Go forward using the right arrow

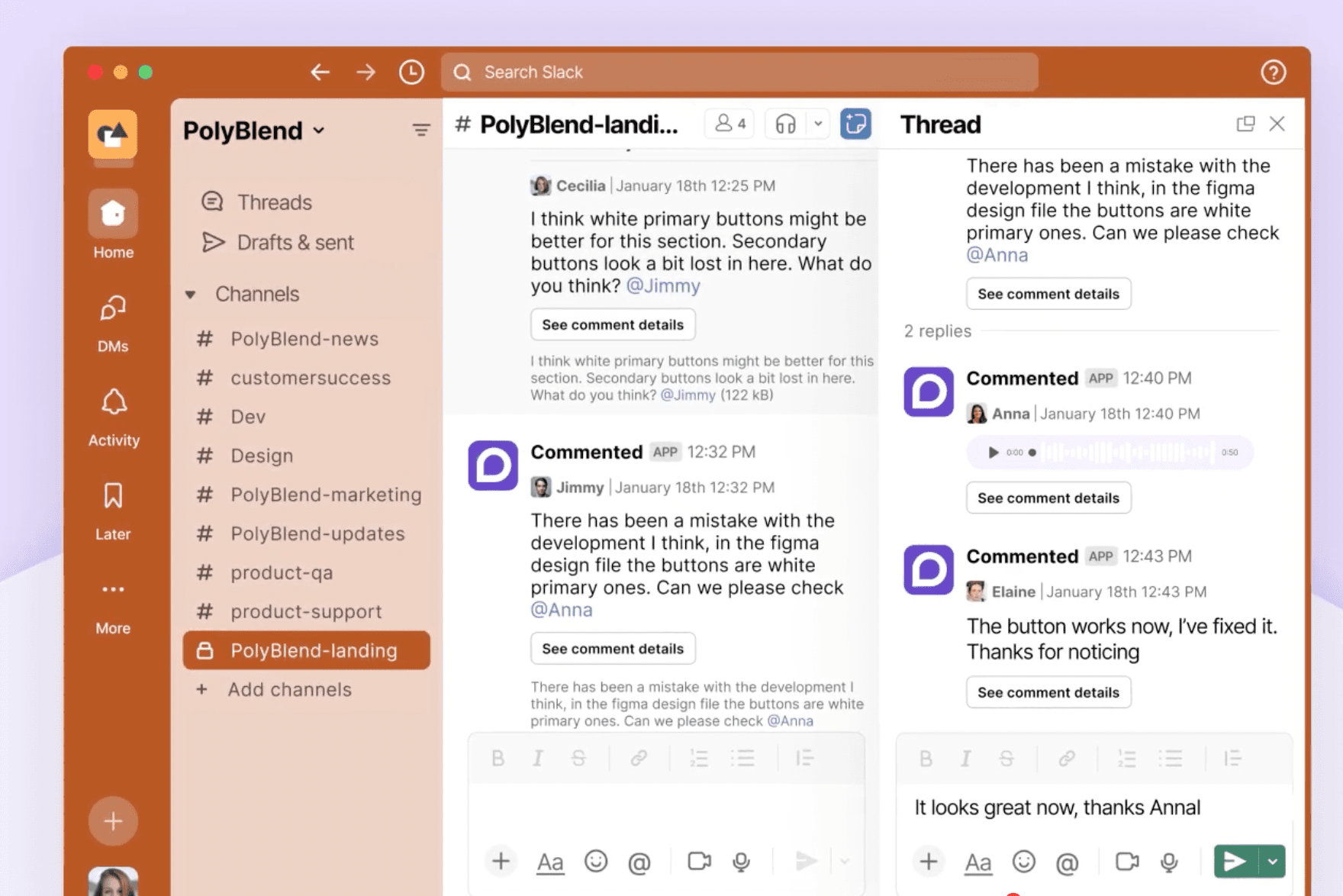[x=366, y=73]
